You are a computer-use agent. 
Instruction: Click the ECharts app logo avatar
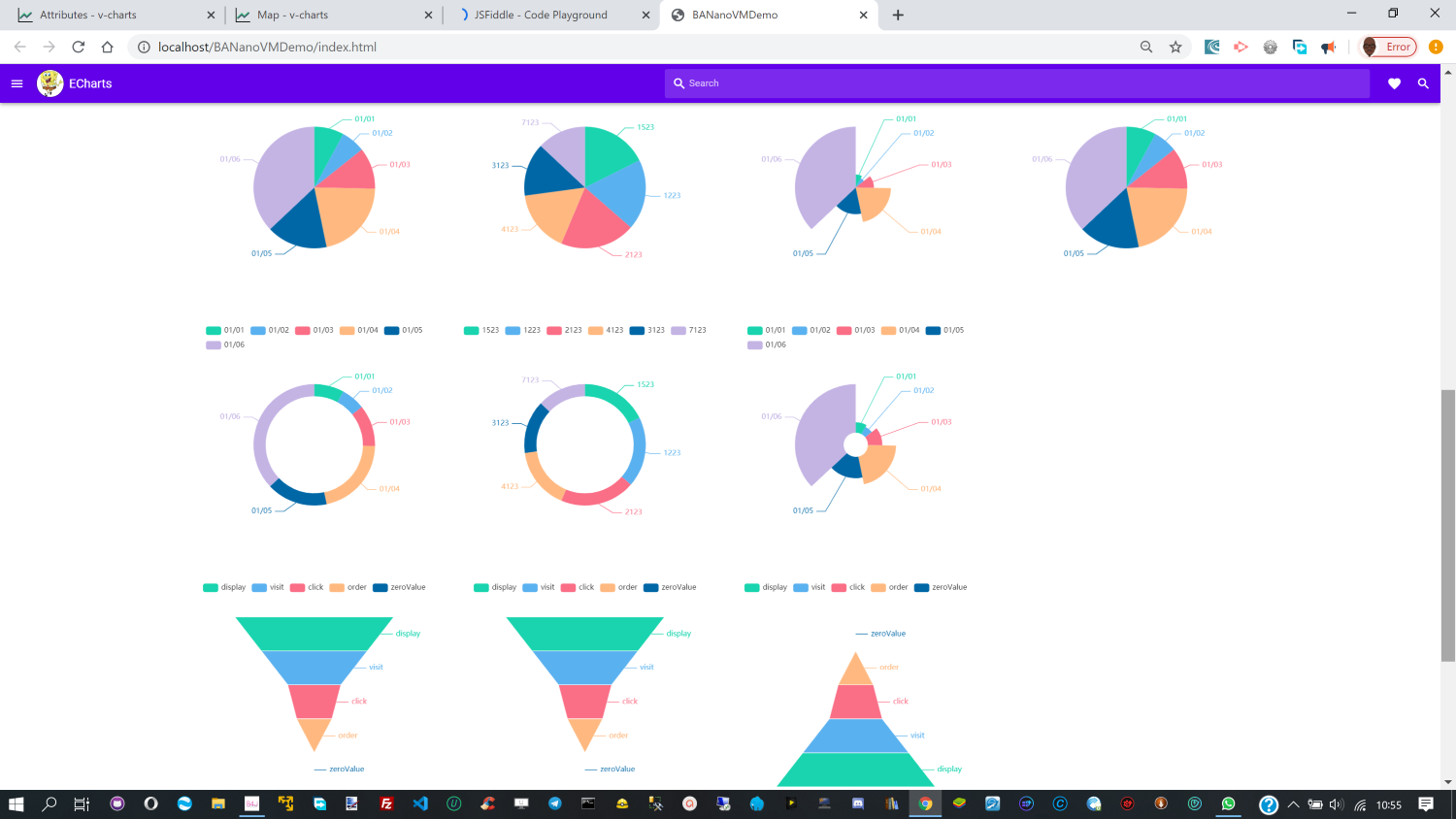tap(50, 83)
